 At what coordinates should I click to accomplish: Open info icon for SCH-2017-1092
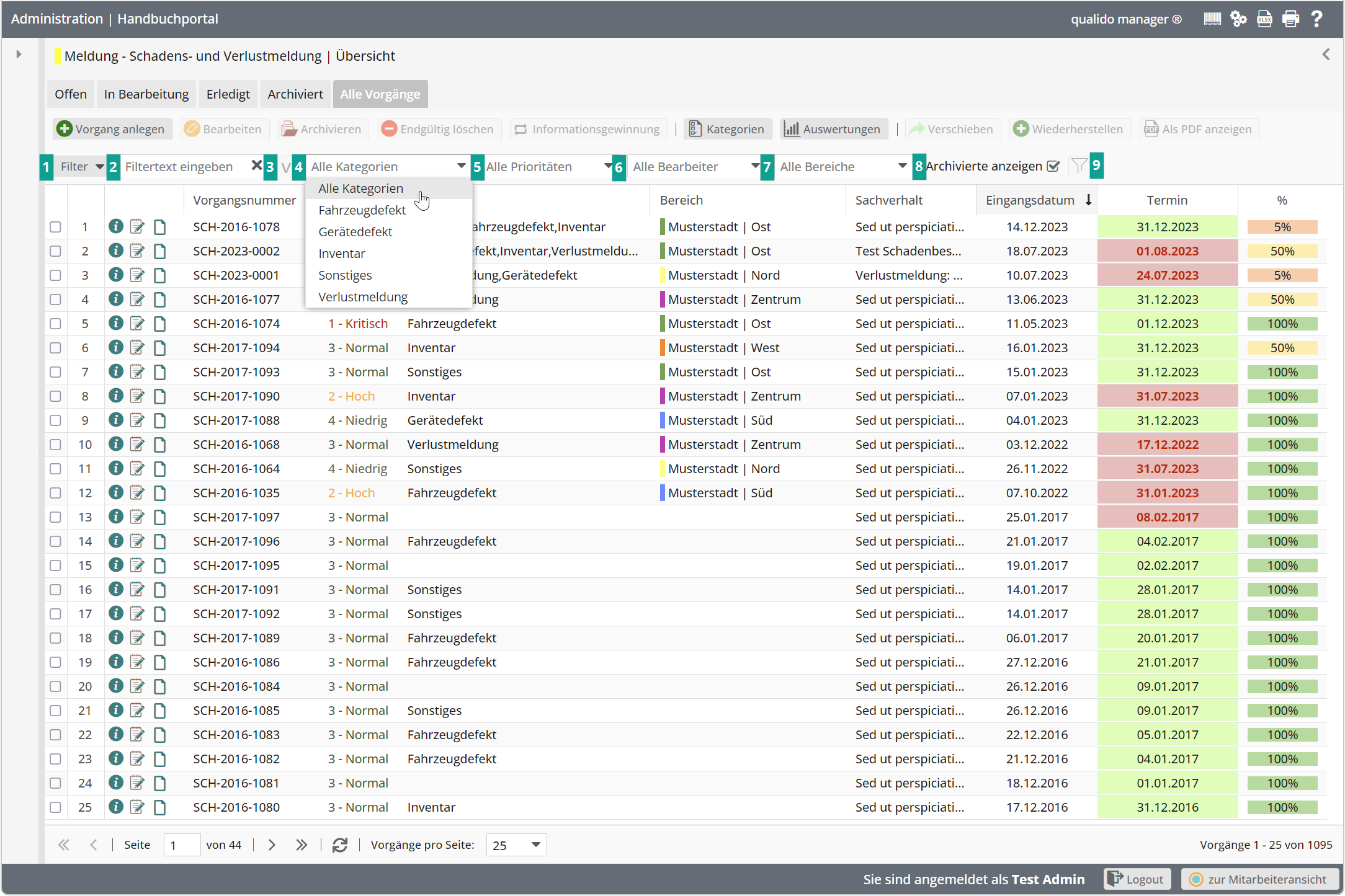click(115, 613)
